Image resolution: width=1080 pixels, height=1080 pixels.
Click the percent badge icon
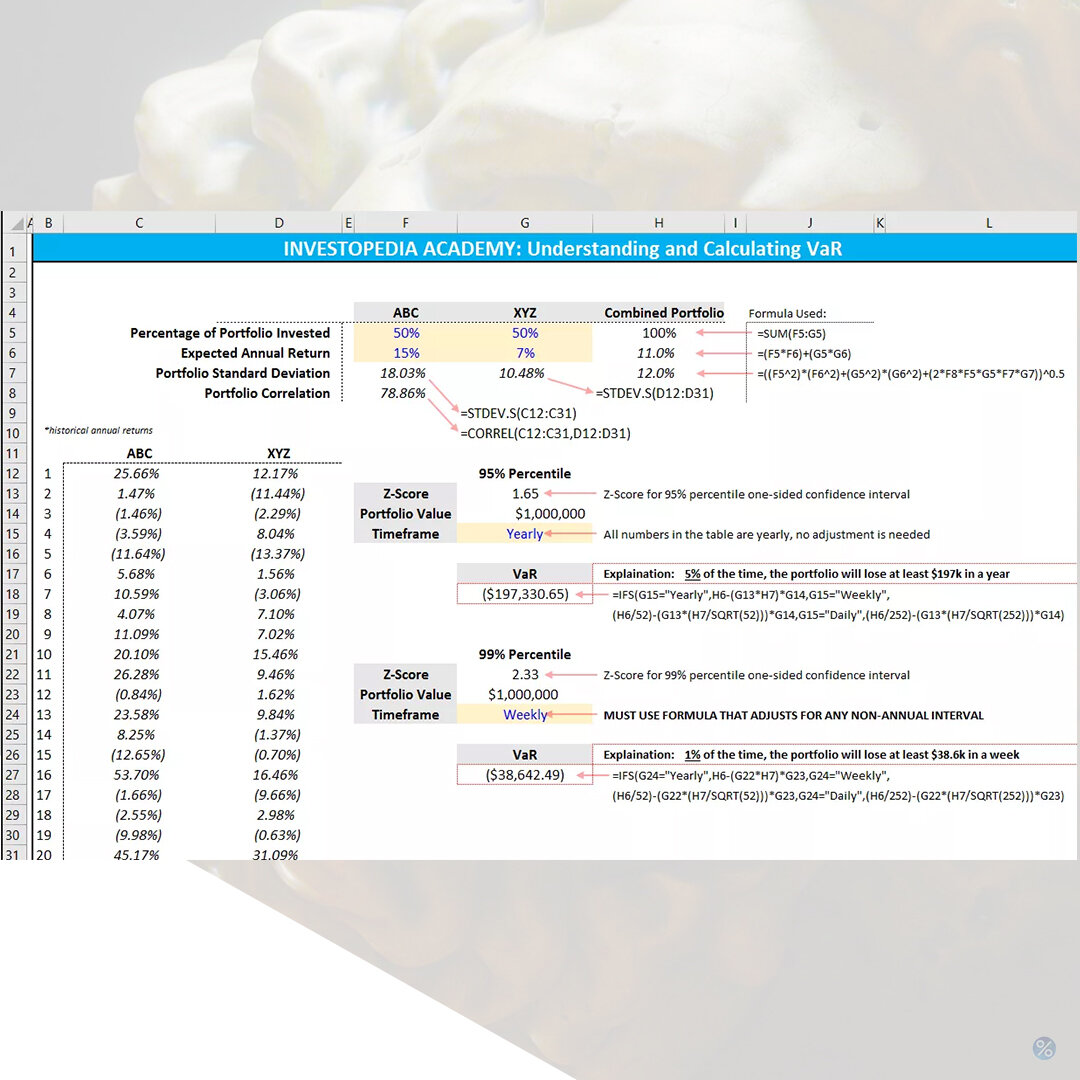(x=1044, y=1048)
